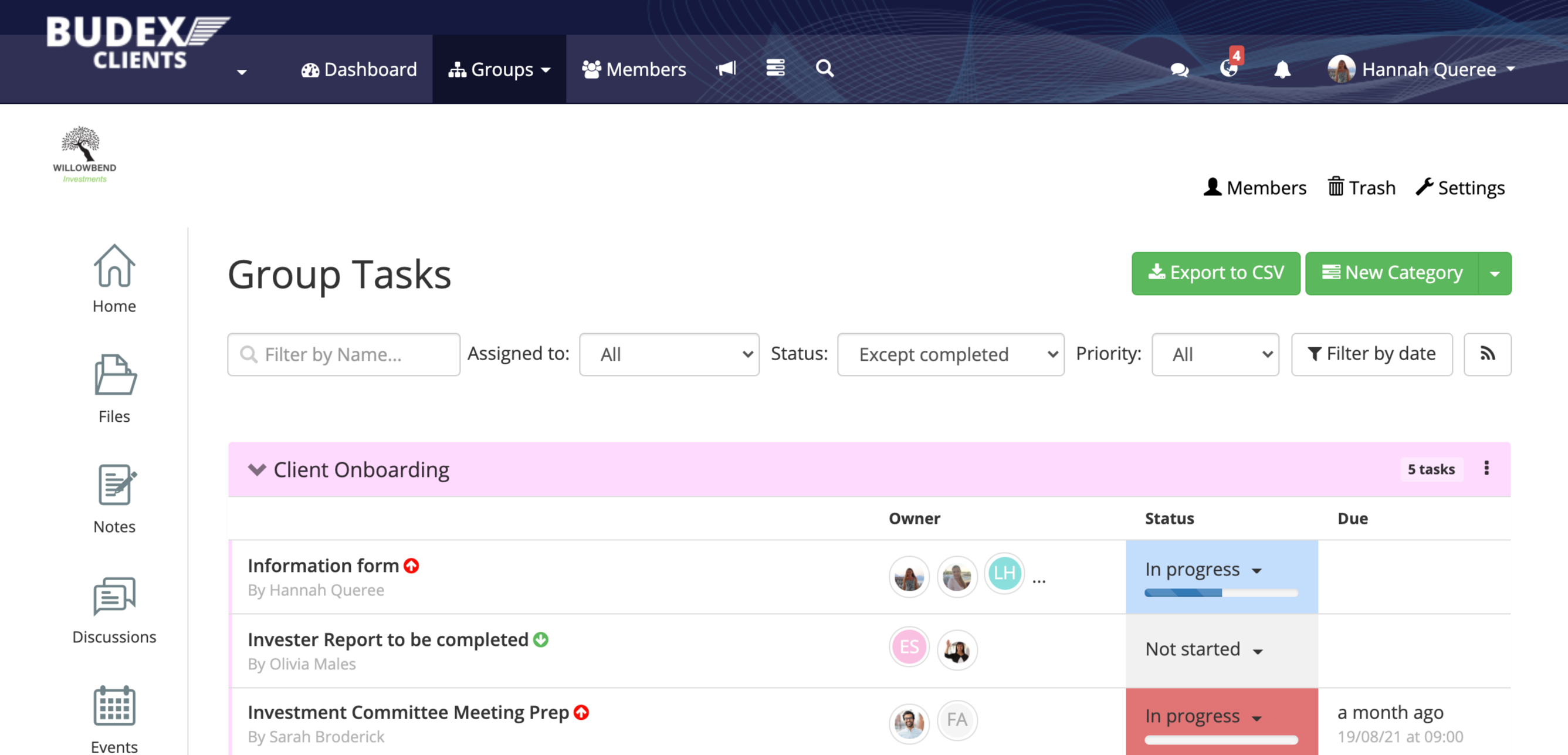Click the LH owner avatar
1568x755 pixels.
(x=1004, y=574)
